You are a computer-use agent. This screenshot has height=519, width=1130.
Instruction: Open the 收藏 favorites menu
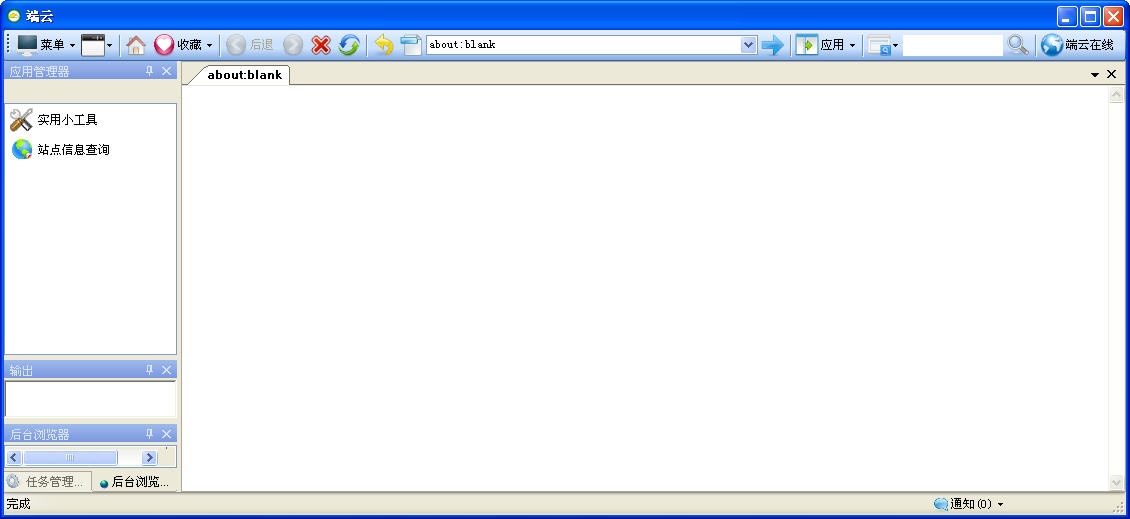coord(183,45)
